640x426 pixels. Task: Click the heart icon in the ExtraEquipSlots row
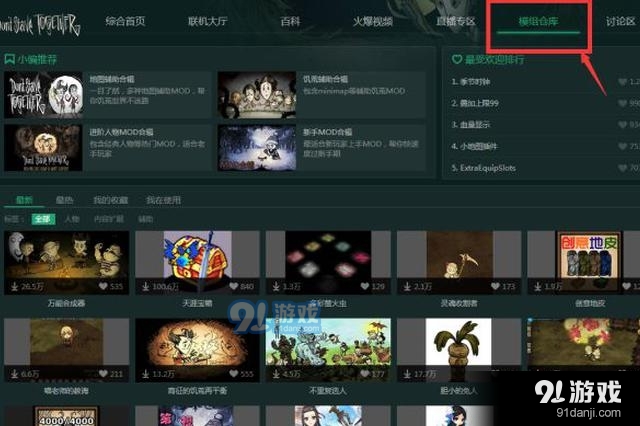[622, 168]
